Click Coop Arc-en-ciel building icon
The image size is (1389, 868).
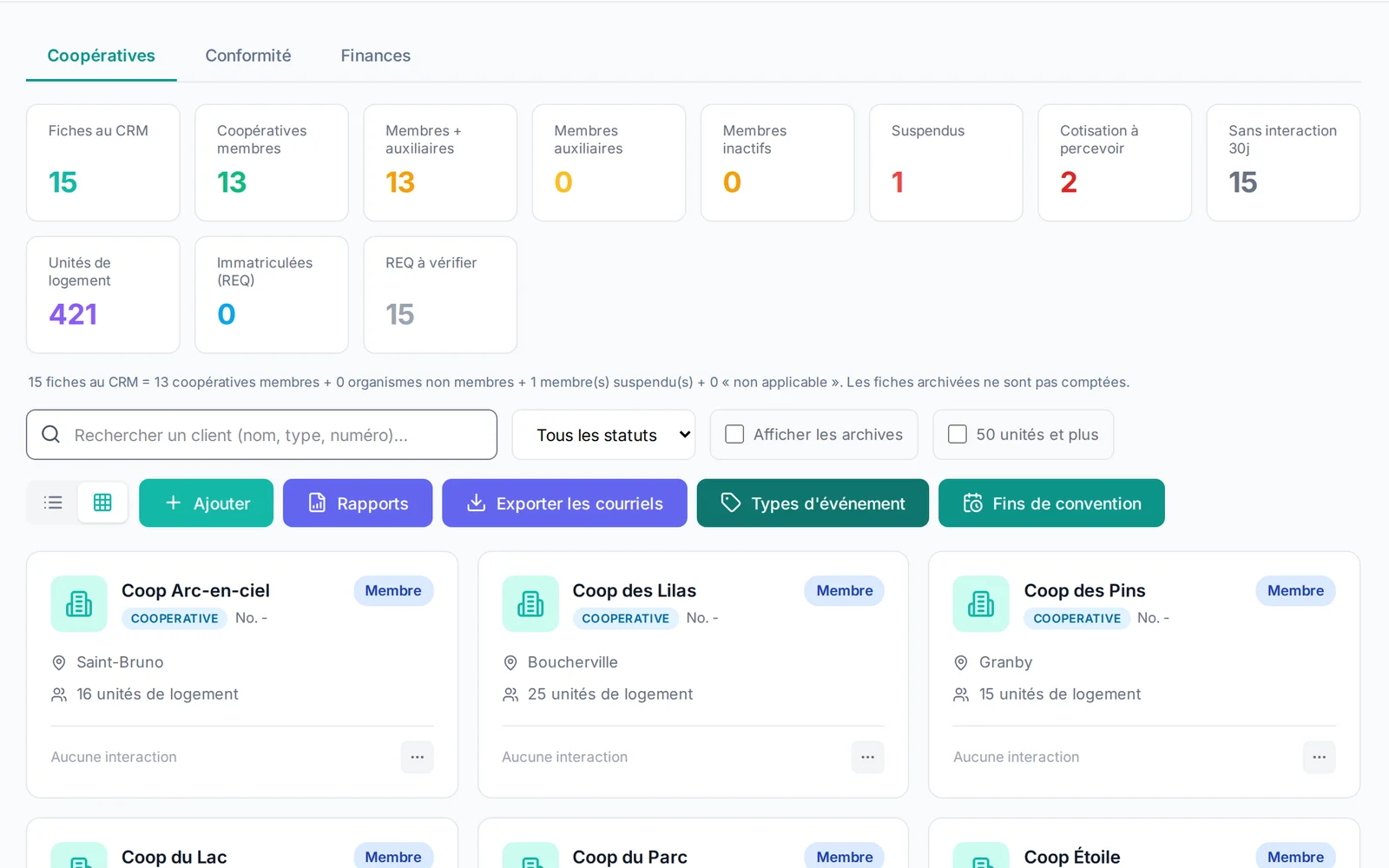point(79,603)
